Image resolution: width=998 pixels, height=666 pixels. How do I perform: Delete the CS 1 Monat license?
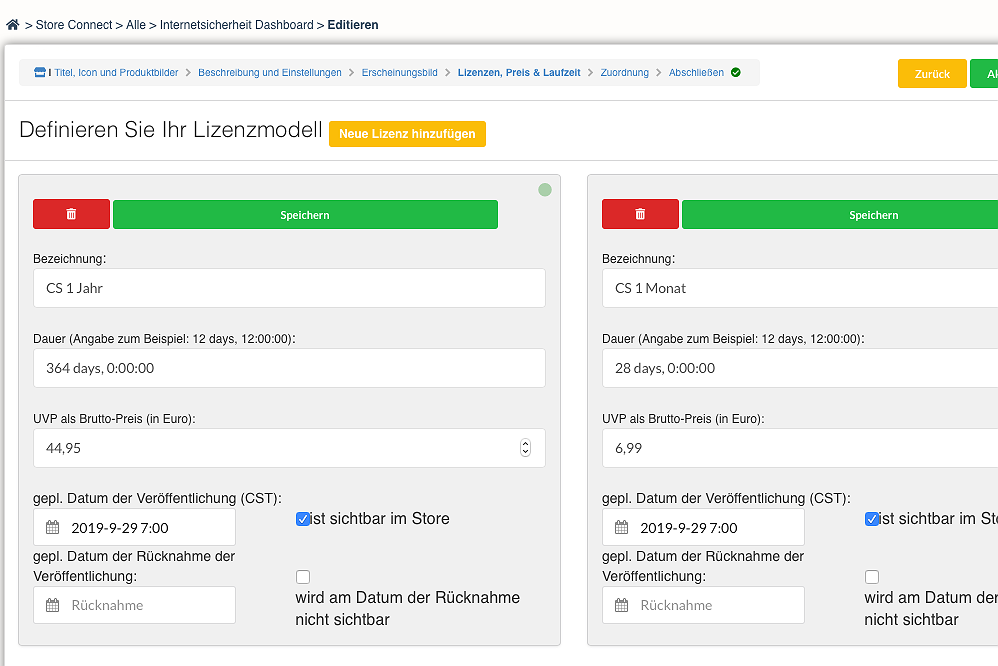(640, 214)
